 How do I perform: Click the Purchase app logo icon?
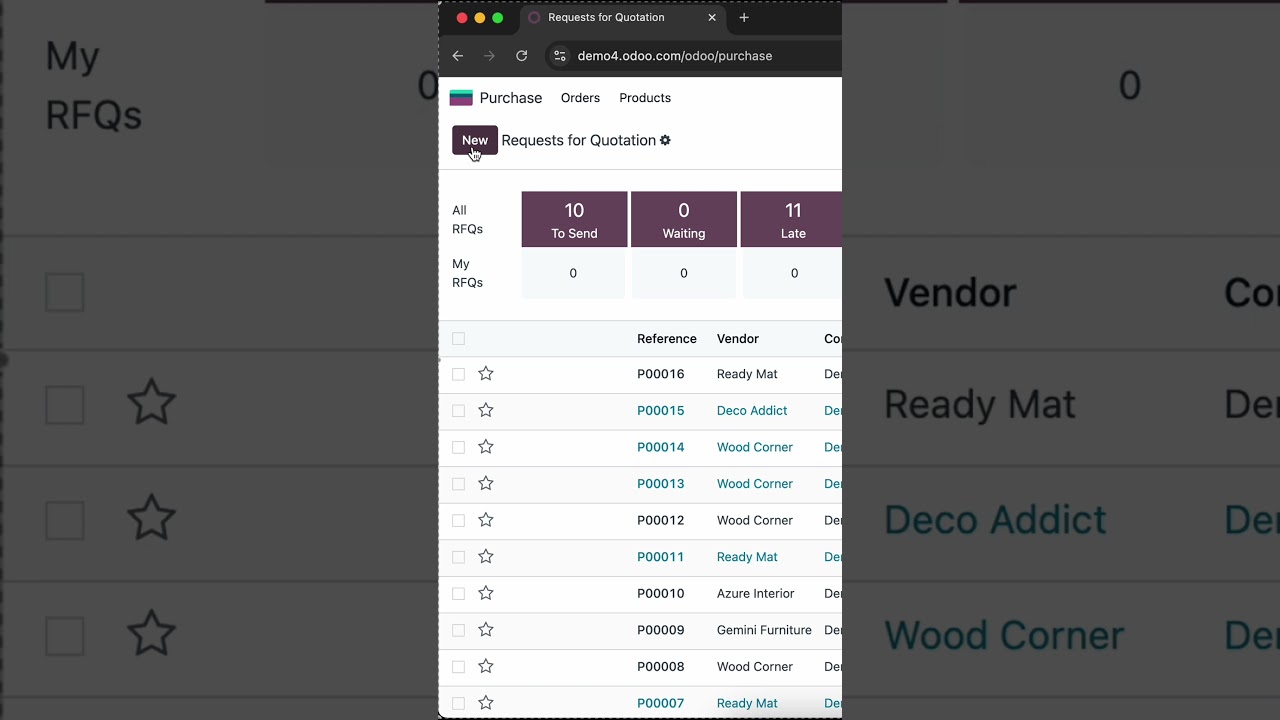pyautogui.click(x=461, y=98)
